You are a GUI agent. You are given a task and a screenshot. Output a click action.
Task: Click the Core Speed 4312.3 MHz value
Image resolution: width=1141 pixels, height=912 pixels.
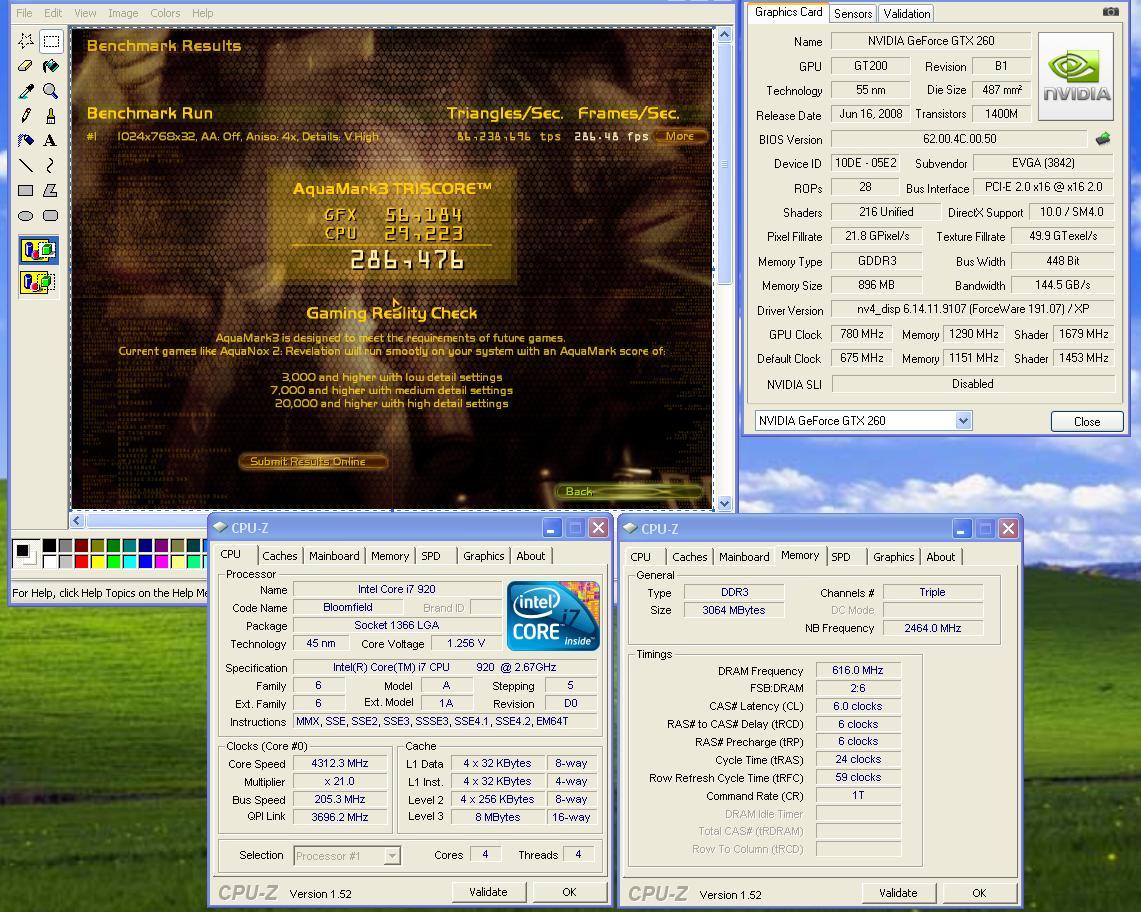(340, 763)
